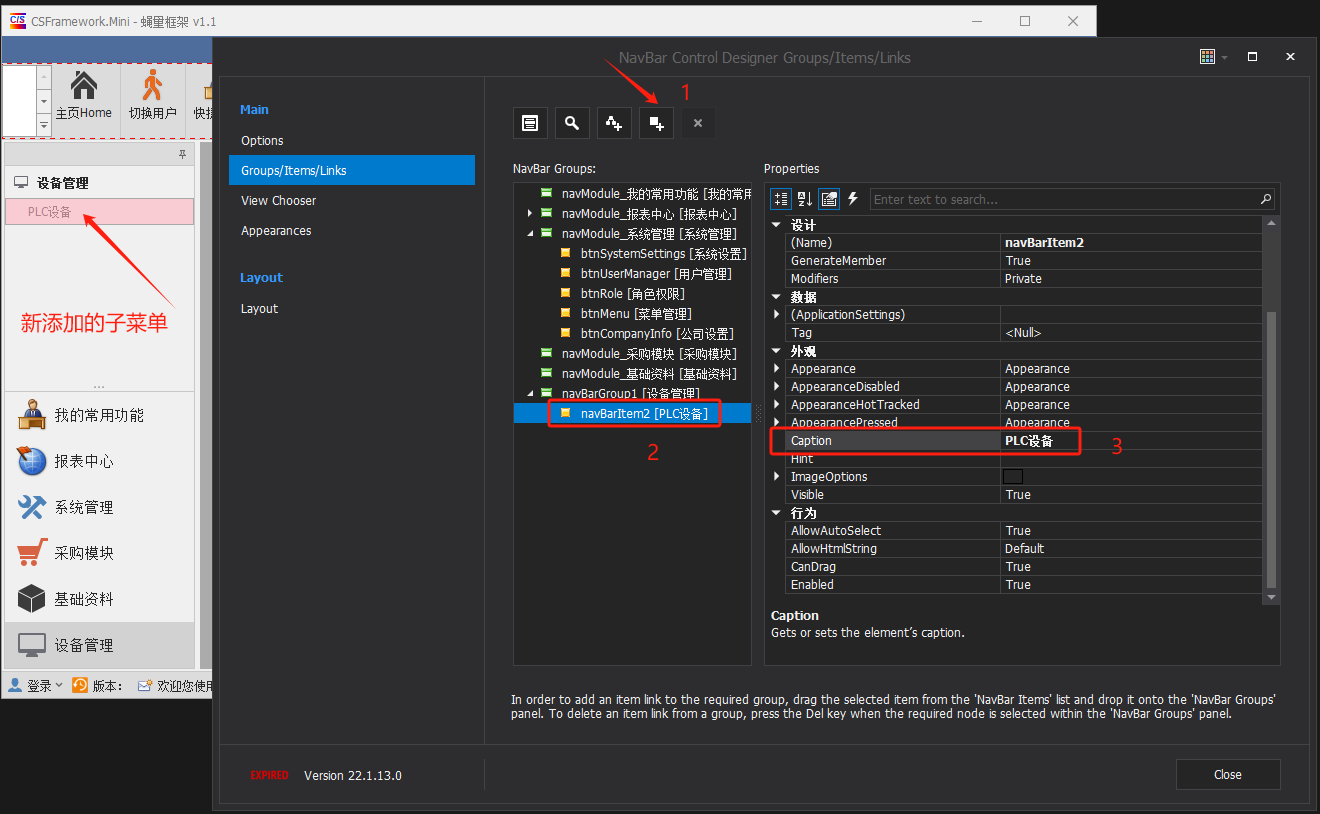Open 报表中心 navigation group
The image size is (1320, 814).
tap(100, 461)
